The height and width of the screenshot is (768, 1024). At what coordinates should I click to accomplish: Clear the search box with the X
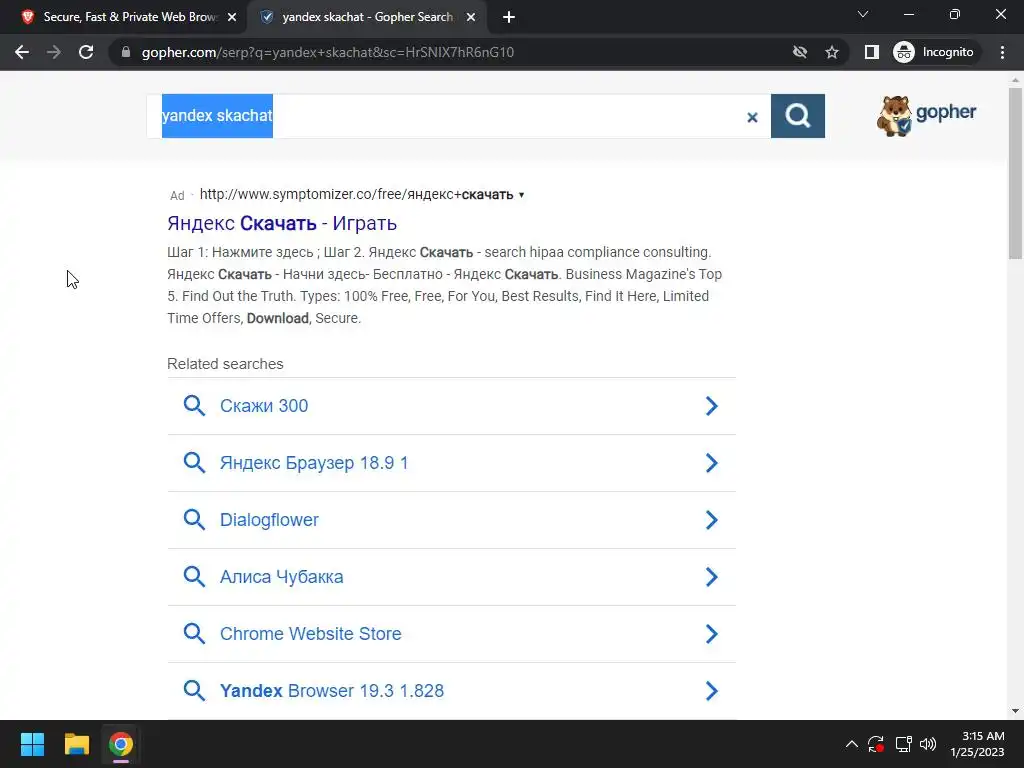click(x=752, y=117)
